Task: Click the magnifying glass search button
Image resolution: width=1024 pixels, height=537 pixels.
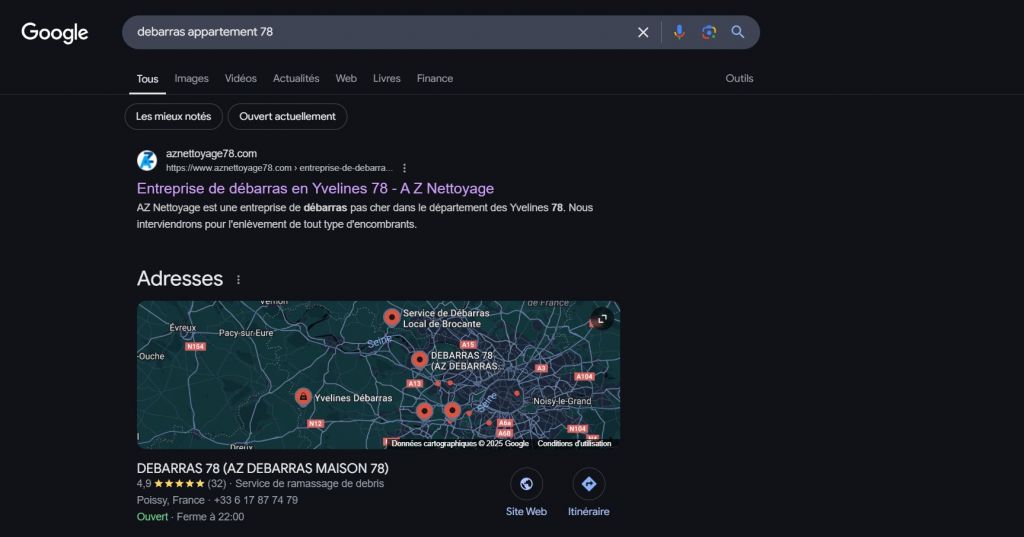Action: [738, 32]
